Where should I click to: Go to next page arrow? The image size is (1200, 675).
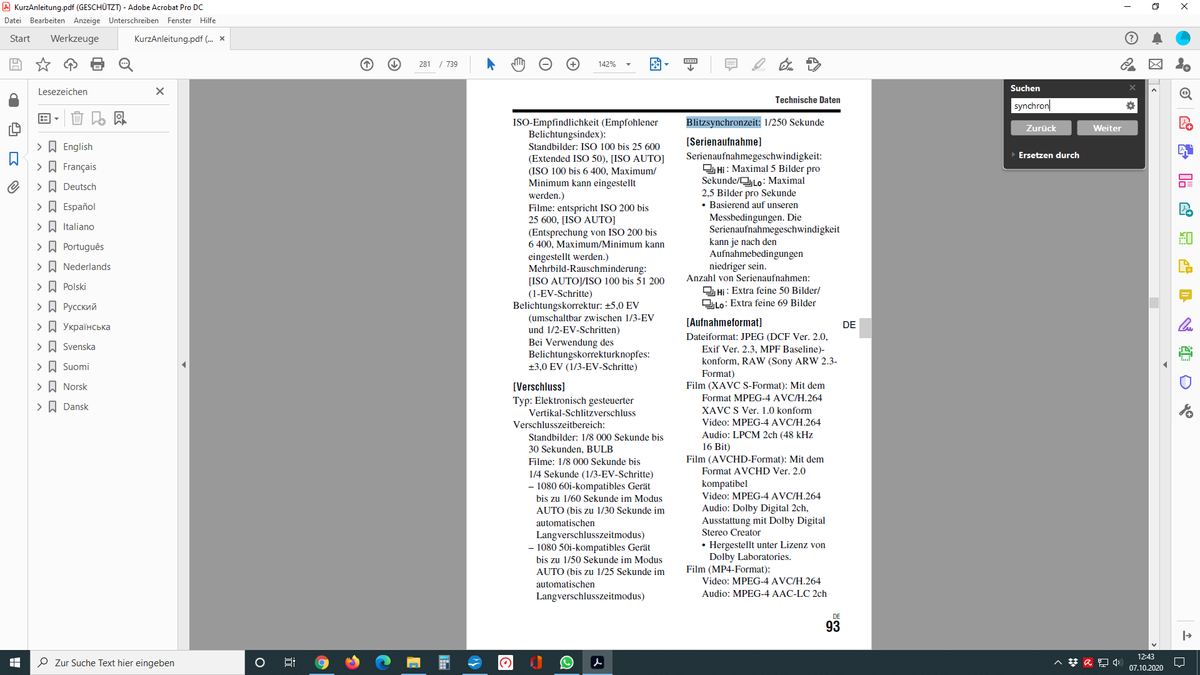(x=394, y=64)
